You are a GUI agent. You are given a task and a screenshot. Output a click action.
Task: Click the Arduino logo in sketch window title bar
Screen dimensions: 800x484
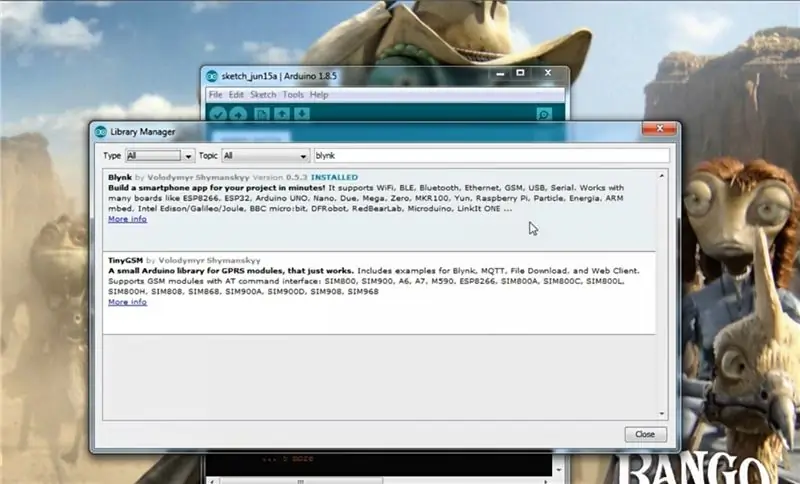tap(212, 76)
